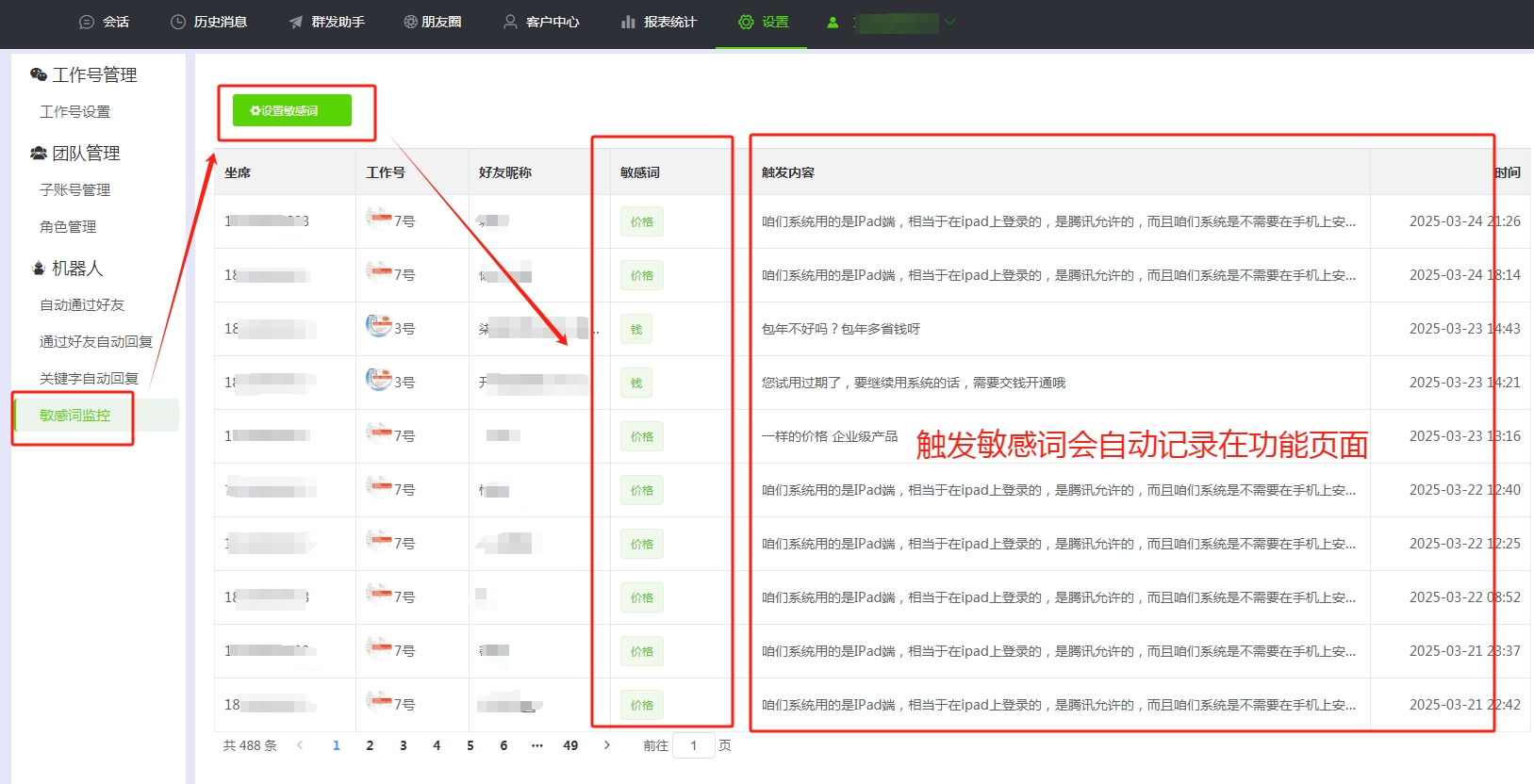Go to page 3
Image resolution: width=1534 pixels, height=784 pixels.
coord(404,745)
